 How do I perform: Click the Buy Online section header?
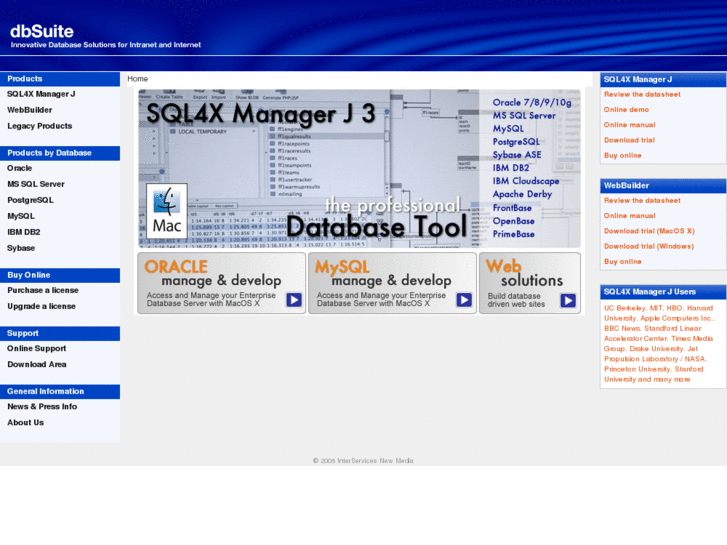(x=60, y=275)
